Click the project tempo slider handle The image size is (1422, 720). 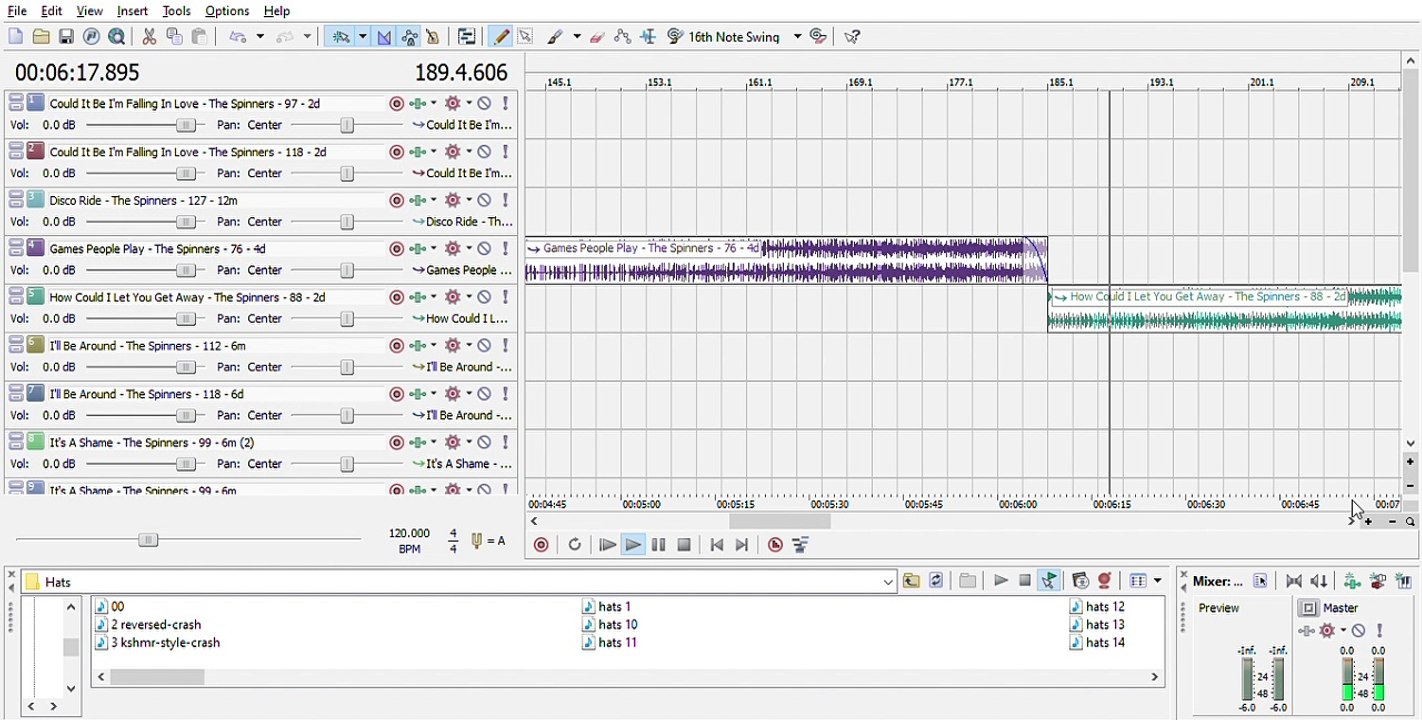(148, 540)
